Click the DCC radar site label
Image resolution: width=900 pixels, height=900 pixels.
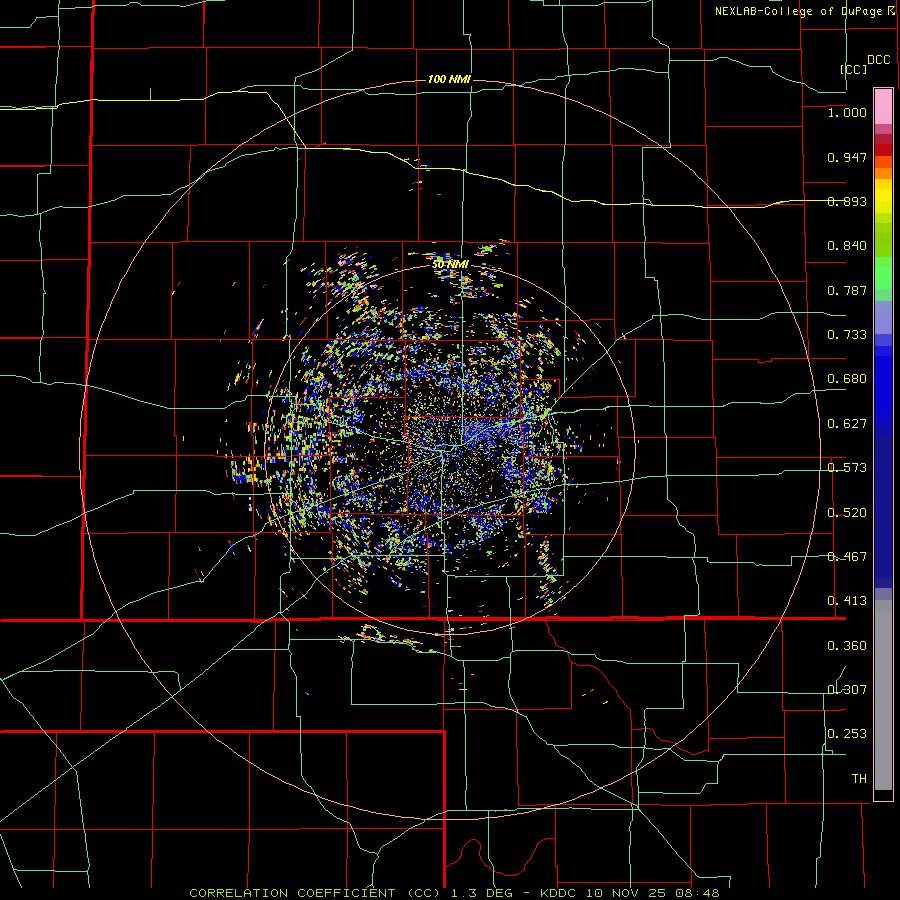[x=878, y=60]
